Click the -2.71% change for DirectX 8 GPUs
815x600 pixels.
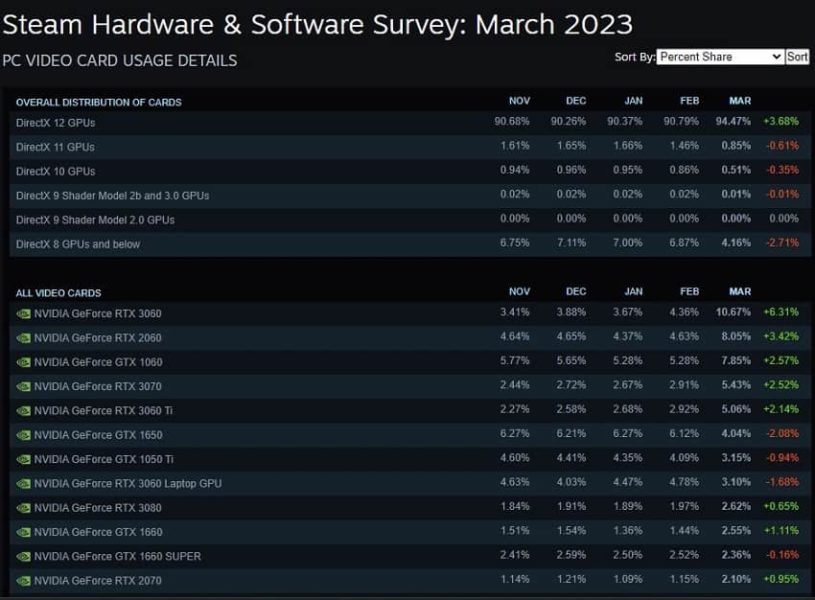(x=782, y=243)
